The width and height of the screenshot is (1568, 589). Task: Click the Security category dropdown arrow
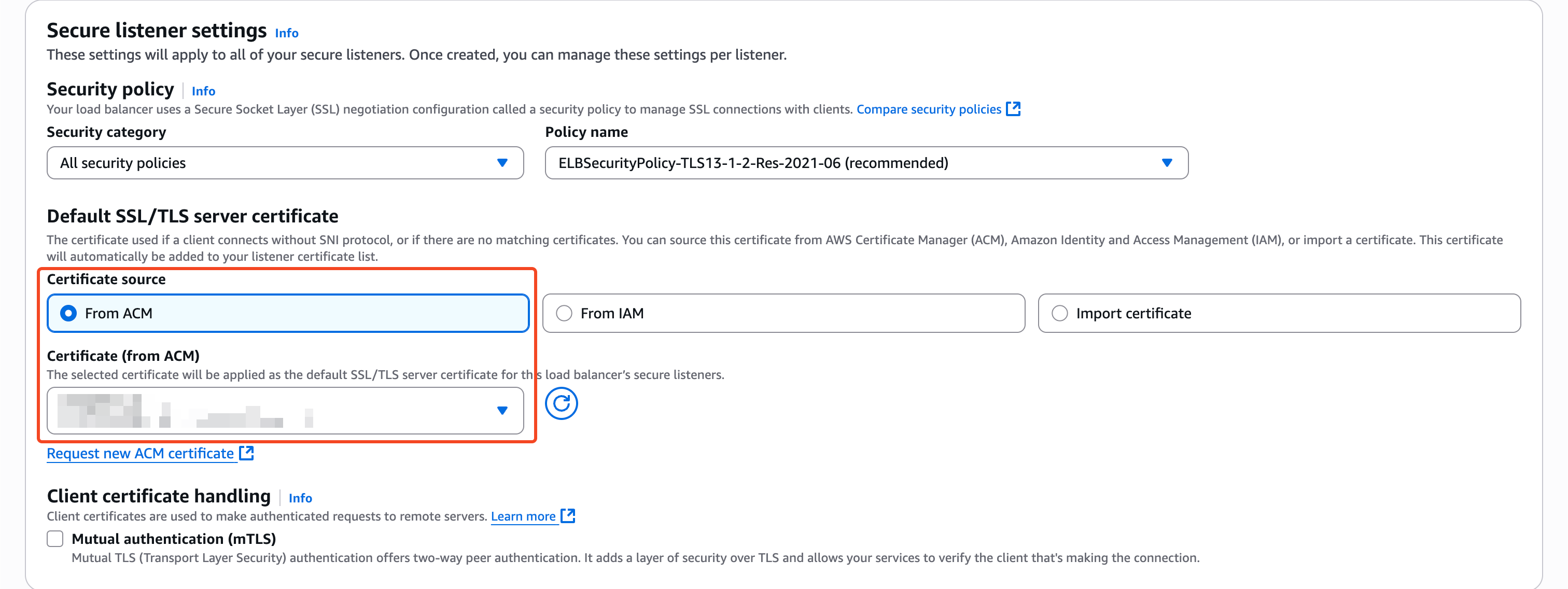pyautogui.click(x=502, y=162)
